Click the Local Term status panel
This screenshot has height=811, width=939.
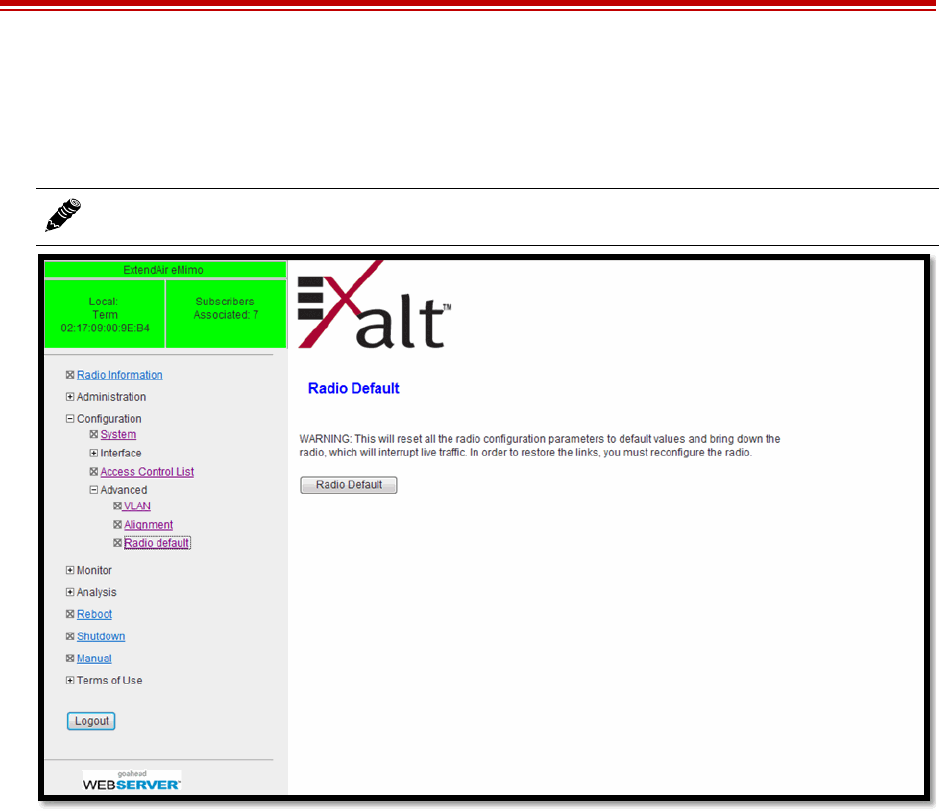pos(105,314)
